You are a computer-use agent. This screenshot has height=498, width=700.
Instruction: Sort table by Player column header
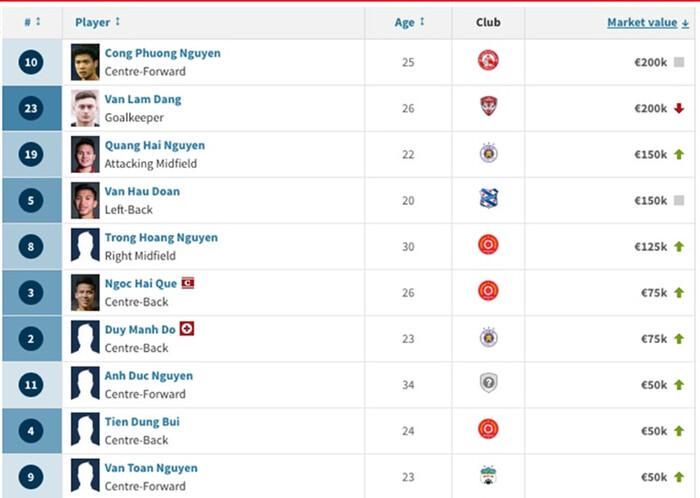pyautogui.click(x=97, y=22)
